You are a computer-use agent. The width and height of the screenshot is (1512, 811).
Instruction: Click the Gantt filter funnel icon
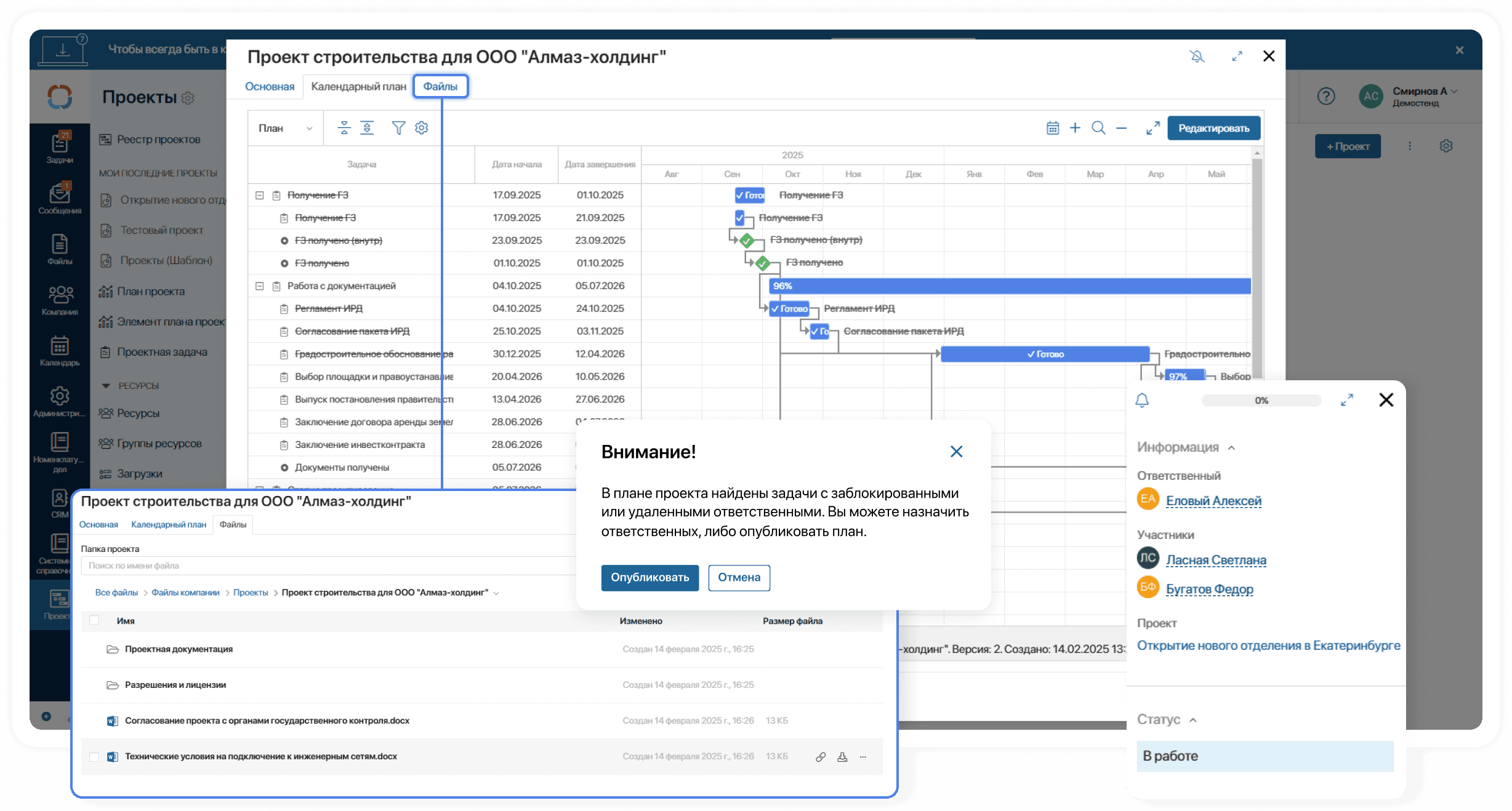click(398, 128)
